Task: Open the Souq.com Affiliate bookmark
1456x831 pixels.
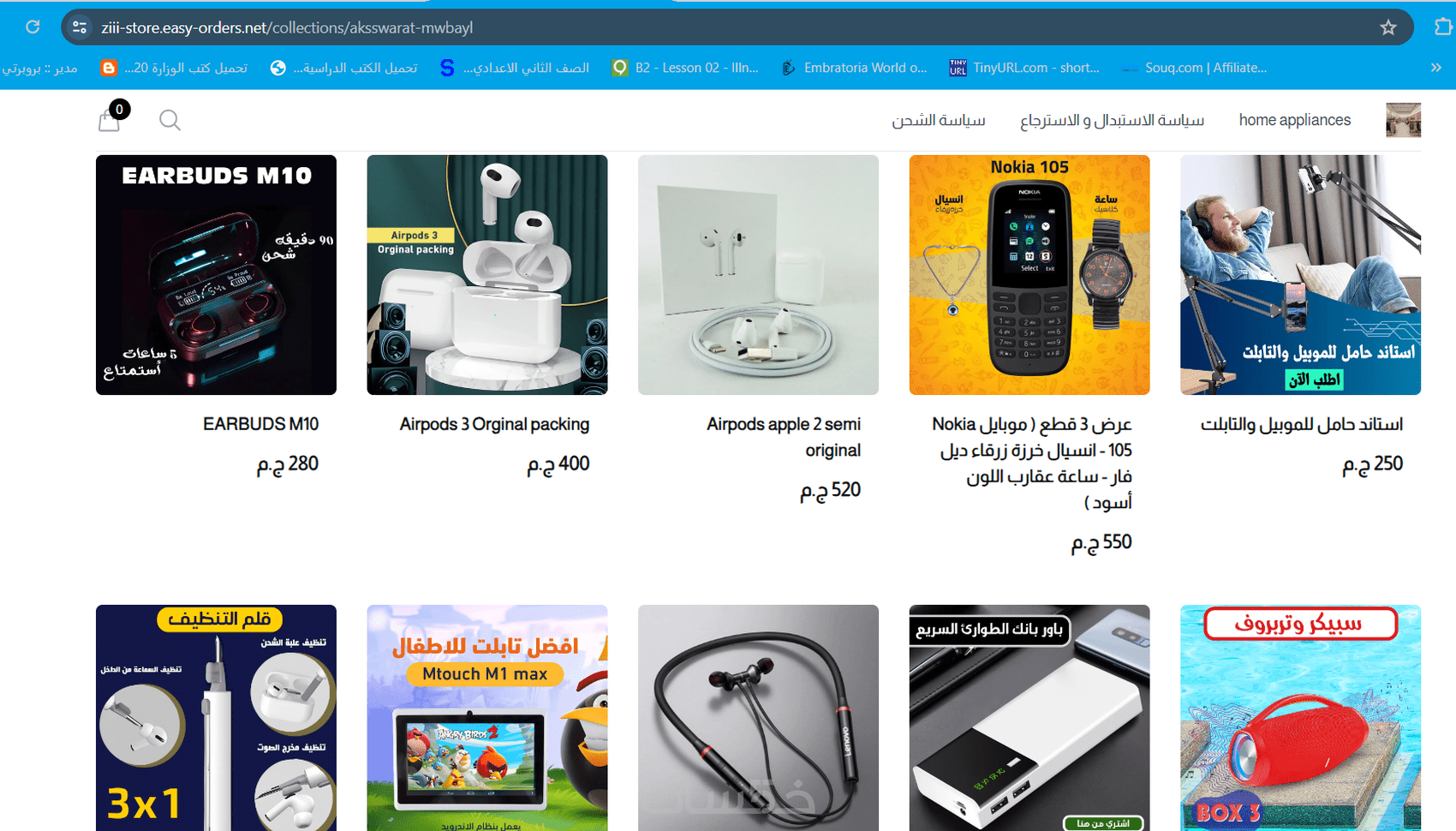Action: tap(1195, 68)
